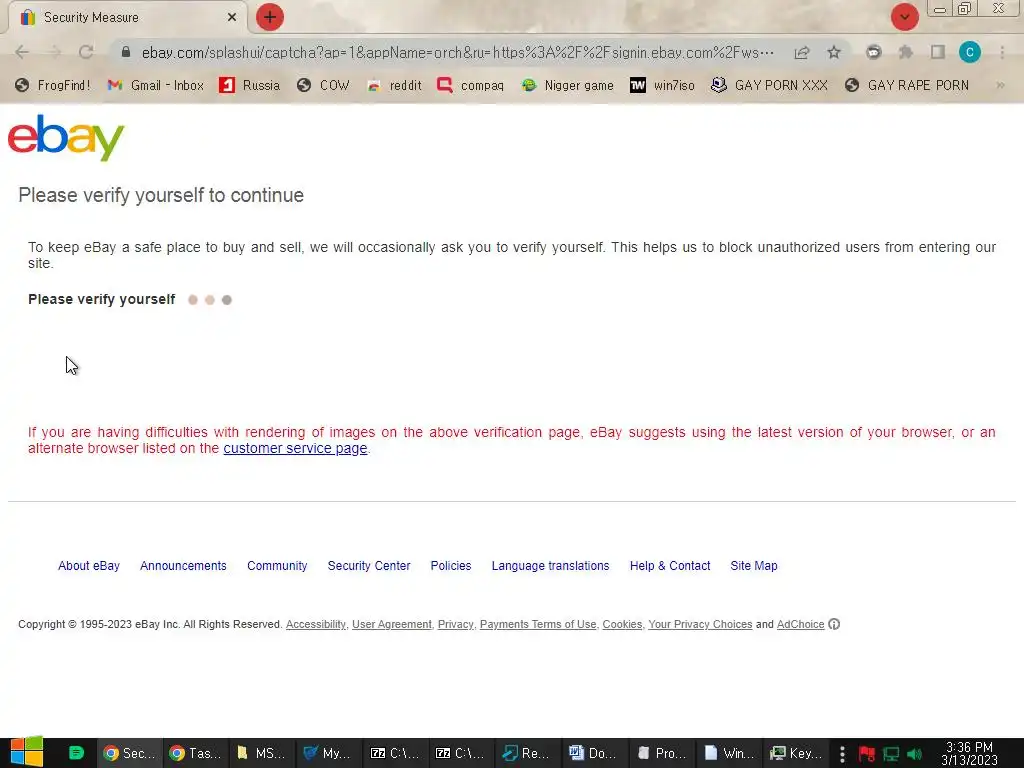Click the browser forward arrow
Viewport: 1024px width, 768px height.
54,52
